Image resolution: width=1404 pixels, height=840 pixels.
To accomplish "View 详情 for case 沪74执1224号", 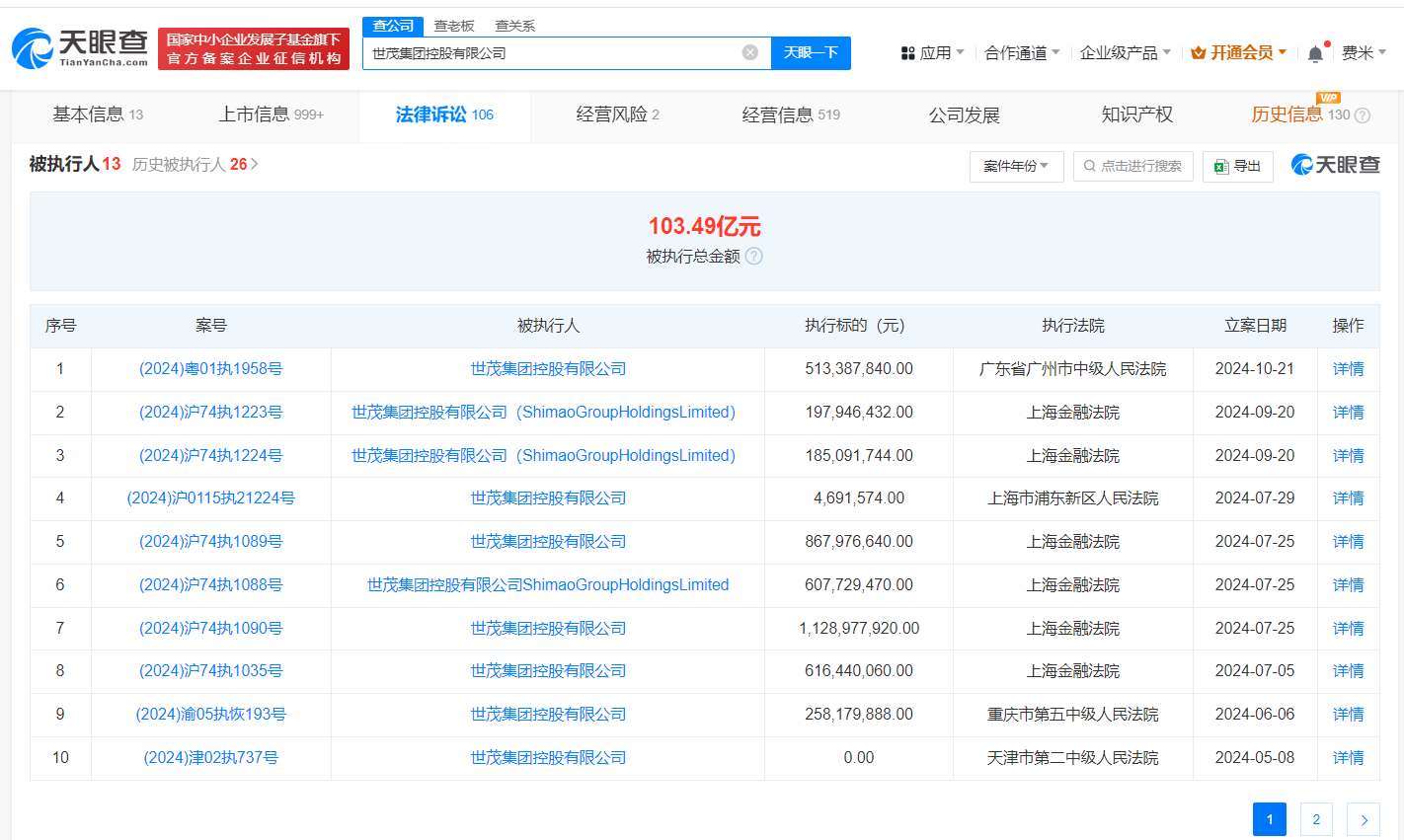I will pyautogui.click(x=1348, y=455).
